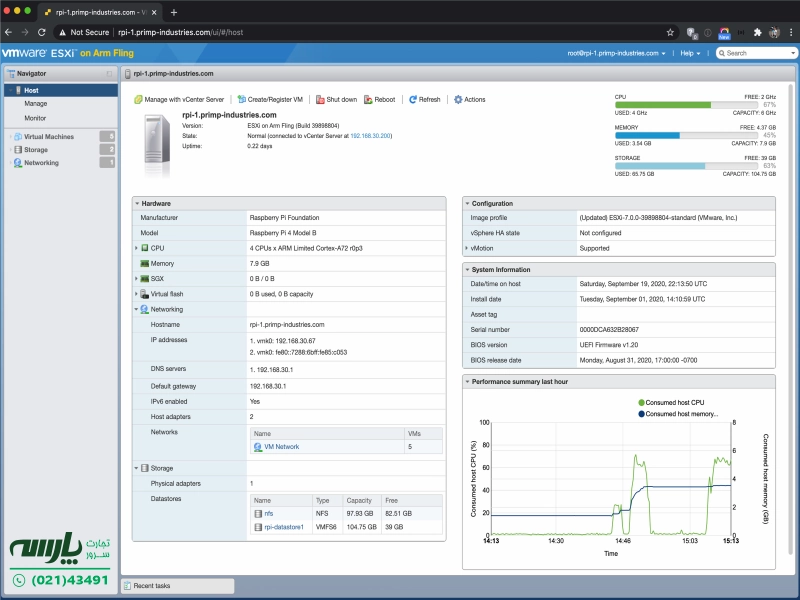Open the browser extensions puzzle icon
Screen dimensions: 800x600
(758, 32)
